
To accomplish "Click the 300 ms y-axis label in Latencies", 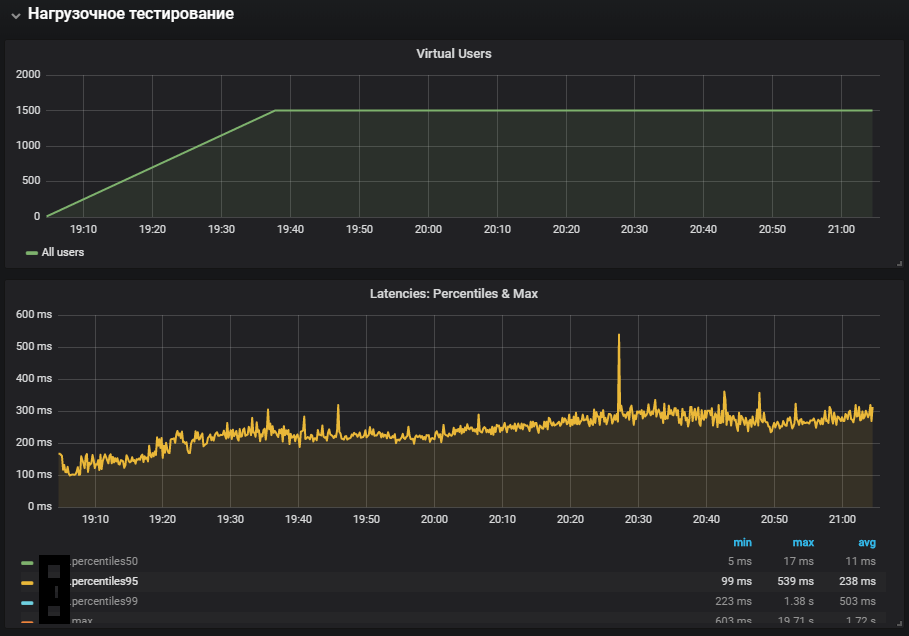I will [x=34, y=410].
